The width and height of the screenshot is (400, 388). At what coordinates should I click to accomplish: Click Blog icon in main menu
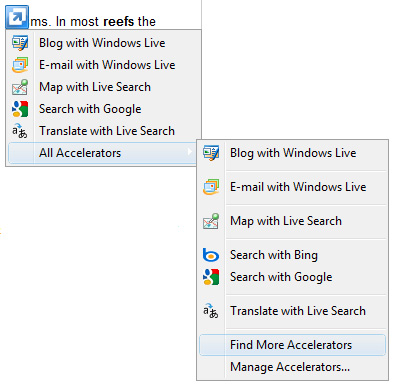20,43
